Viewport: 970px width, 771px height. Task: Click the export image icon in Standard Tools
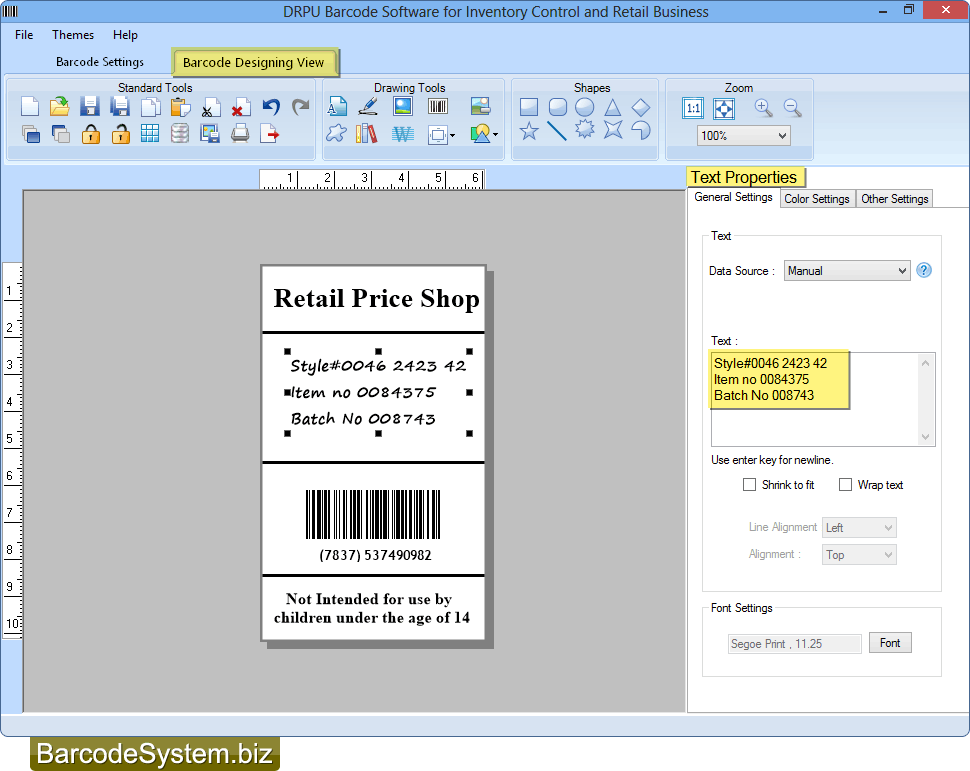210,133
